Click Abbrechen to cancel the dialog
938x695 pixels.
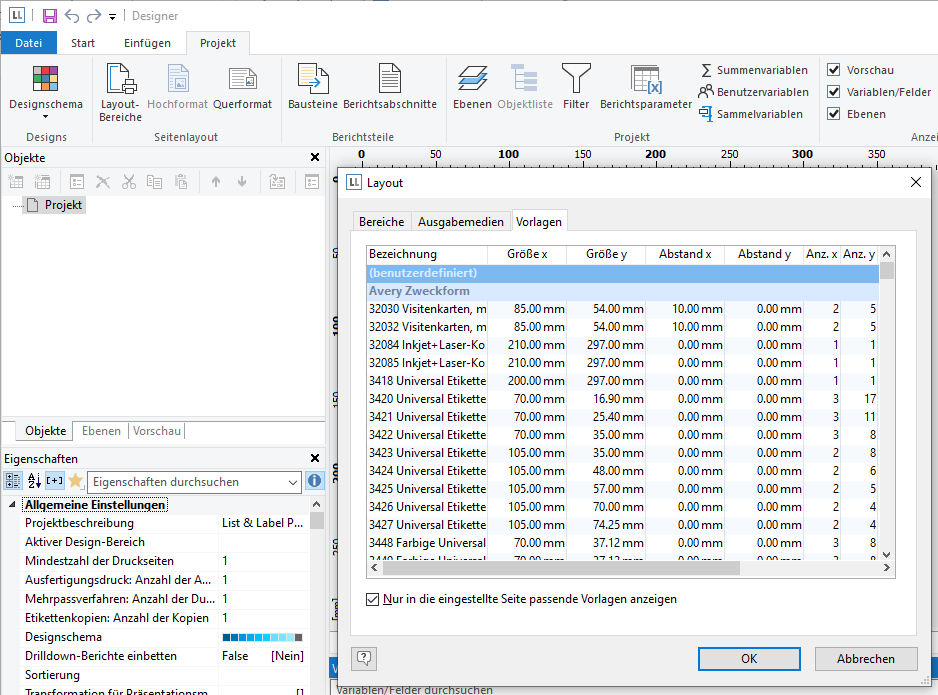866,658
